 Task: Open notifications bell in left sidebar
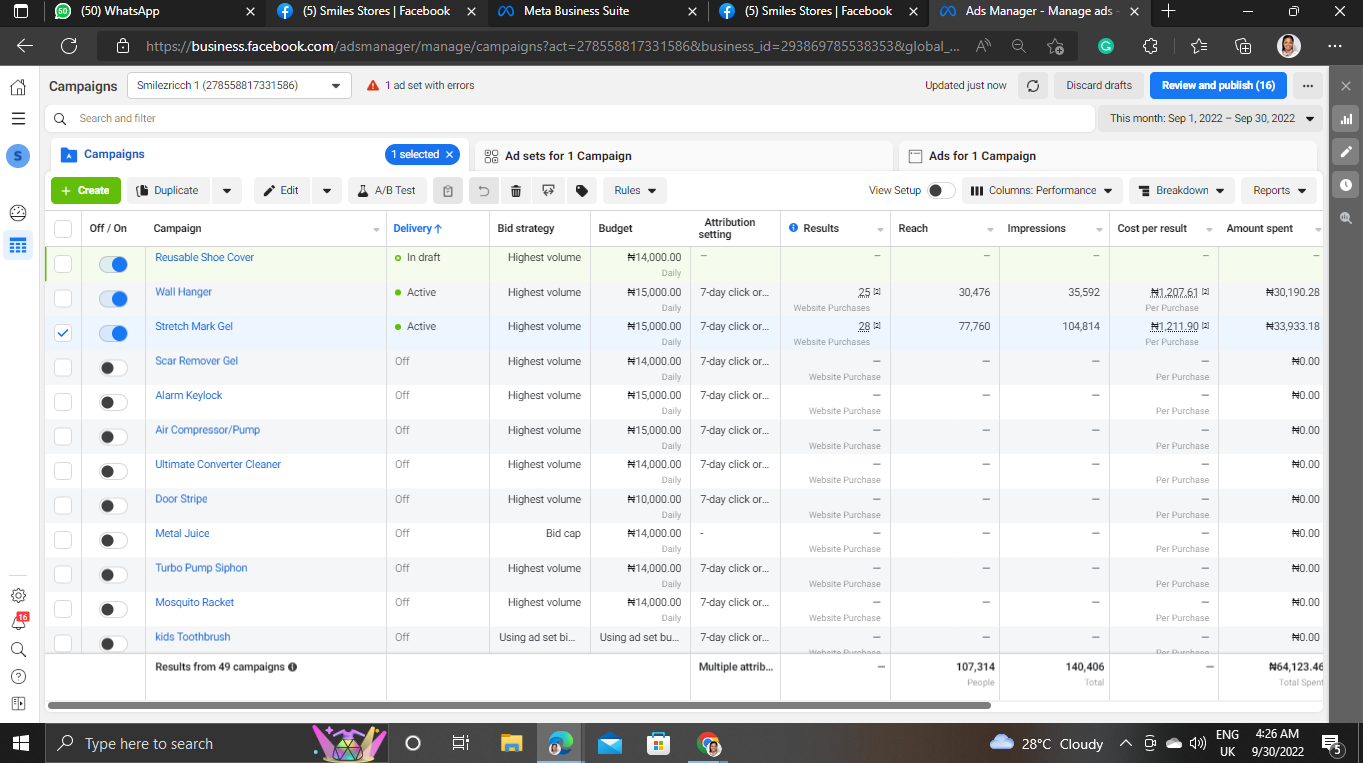(x=18, y=622)
